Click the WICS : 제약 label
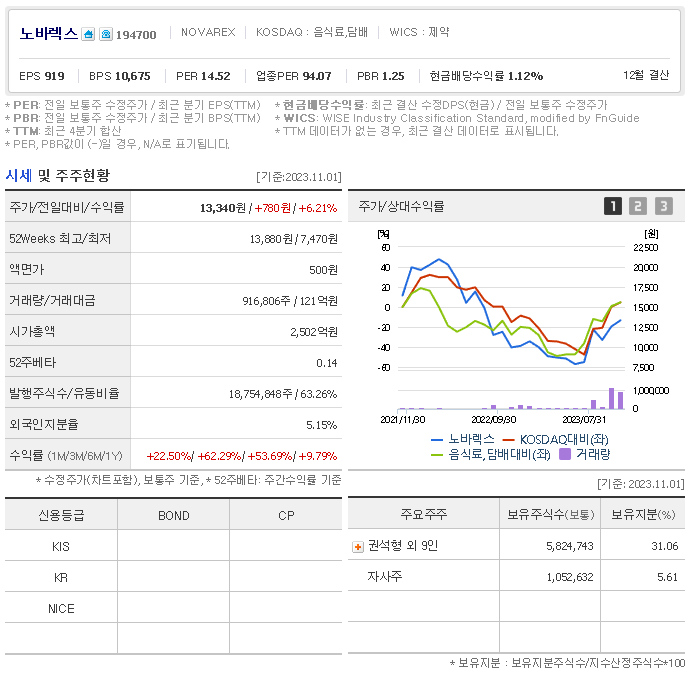The image size is (694, 678). click(x=419, y=32)
